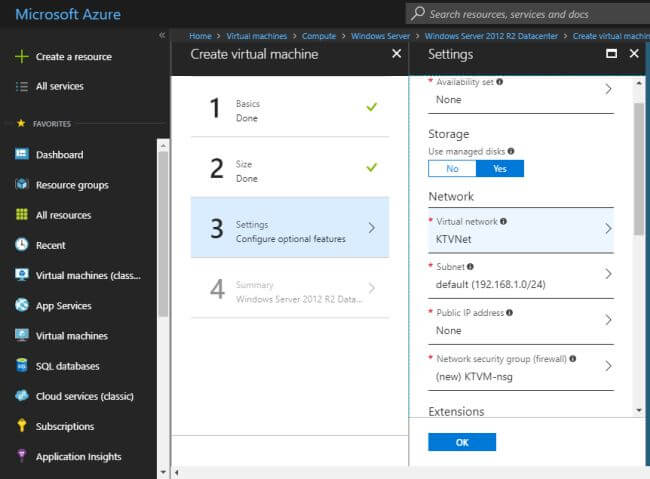Viewport: 650px width, 479px height.
Task: Open Resource groups icon in sidebar
Action: click(21, 185)
